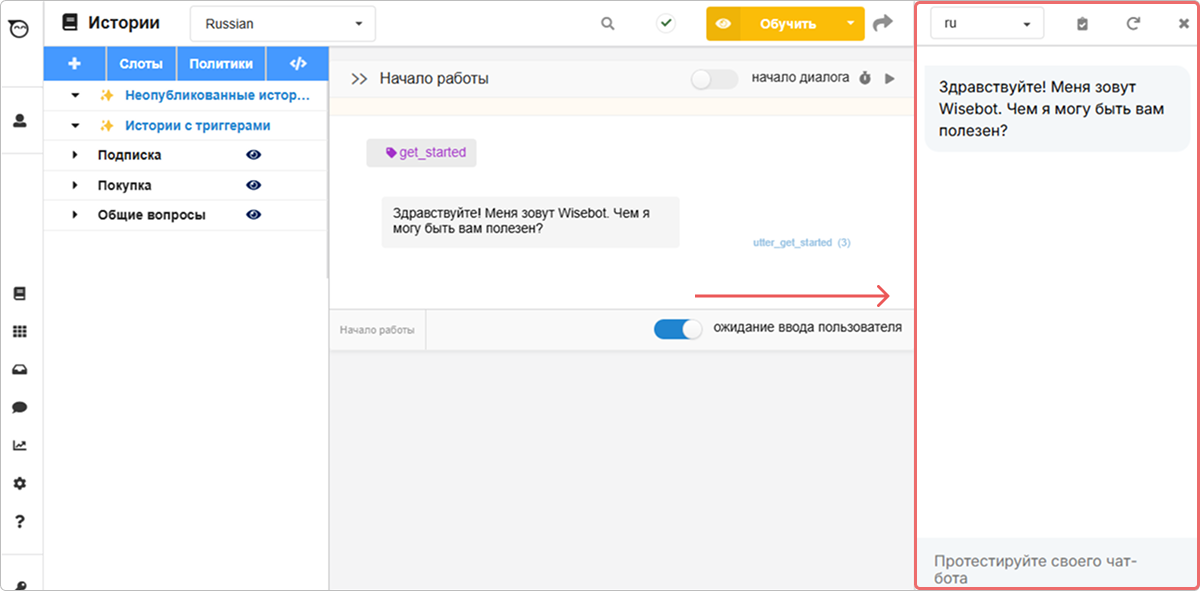Click the add story plus button

pos(74,64)
